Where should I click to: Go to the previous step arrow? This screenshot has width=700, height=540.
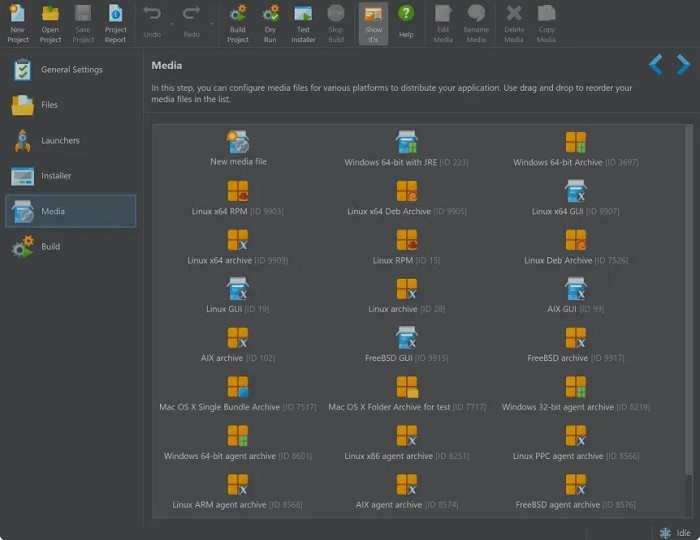[x=655, y=66]
